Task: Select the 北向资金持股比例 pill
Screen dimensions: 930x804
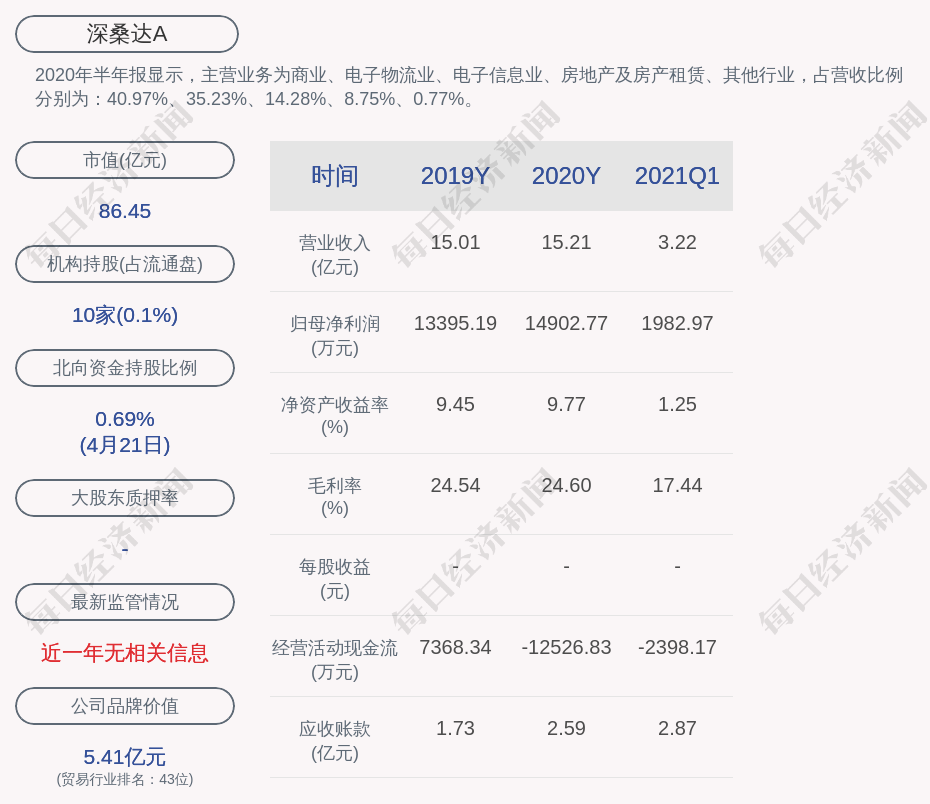Action: pyautogui.click(x=125, y=368)
